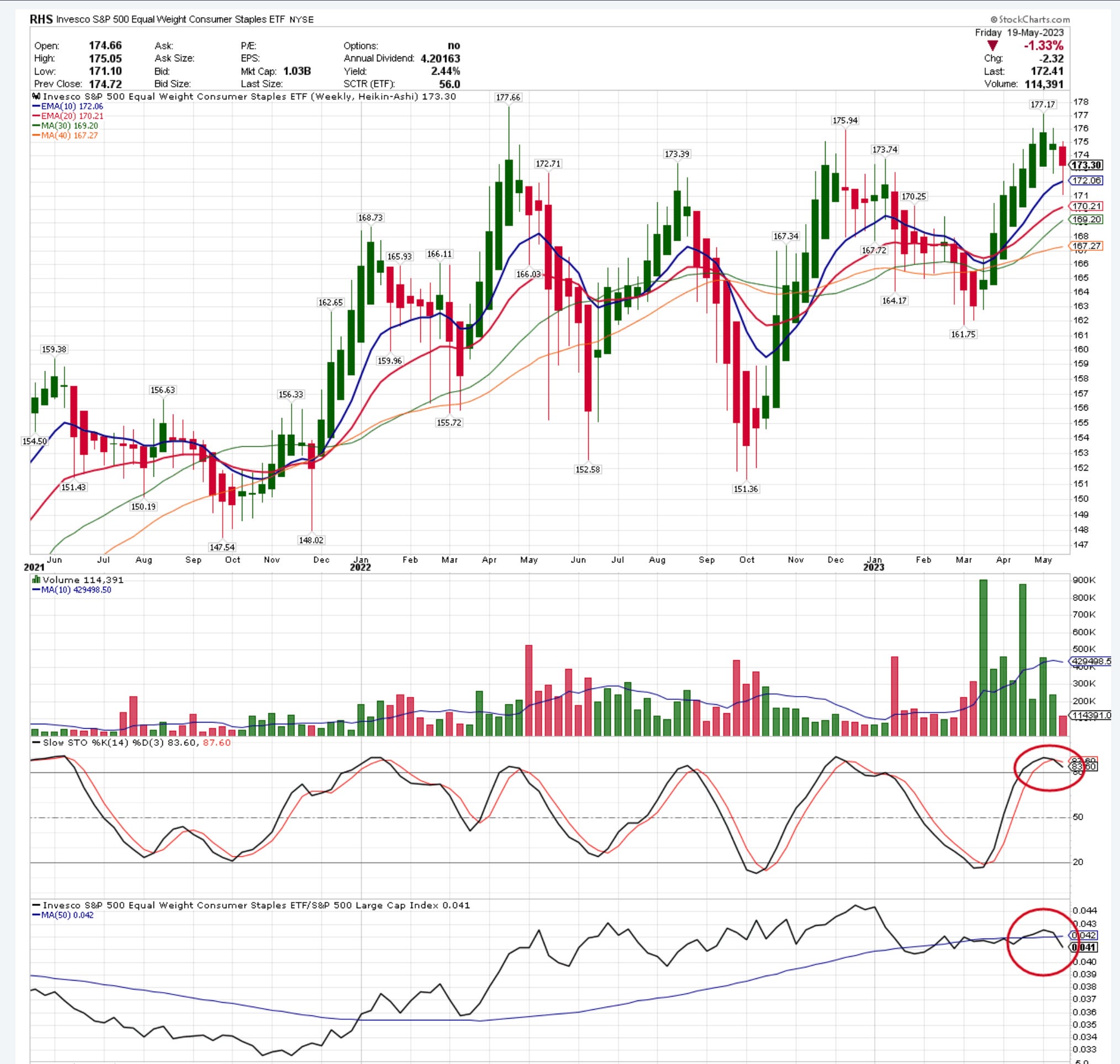
Task: Click the Last 172.41 value
Action: coord(1047,71)
